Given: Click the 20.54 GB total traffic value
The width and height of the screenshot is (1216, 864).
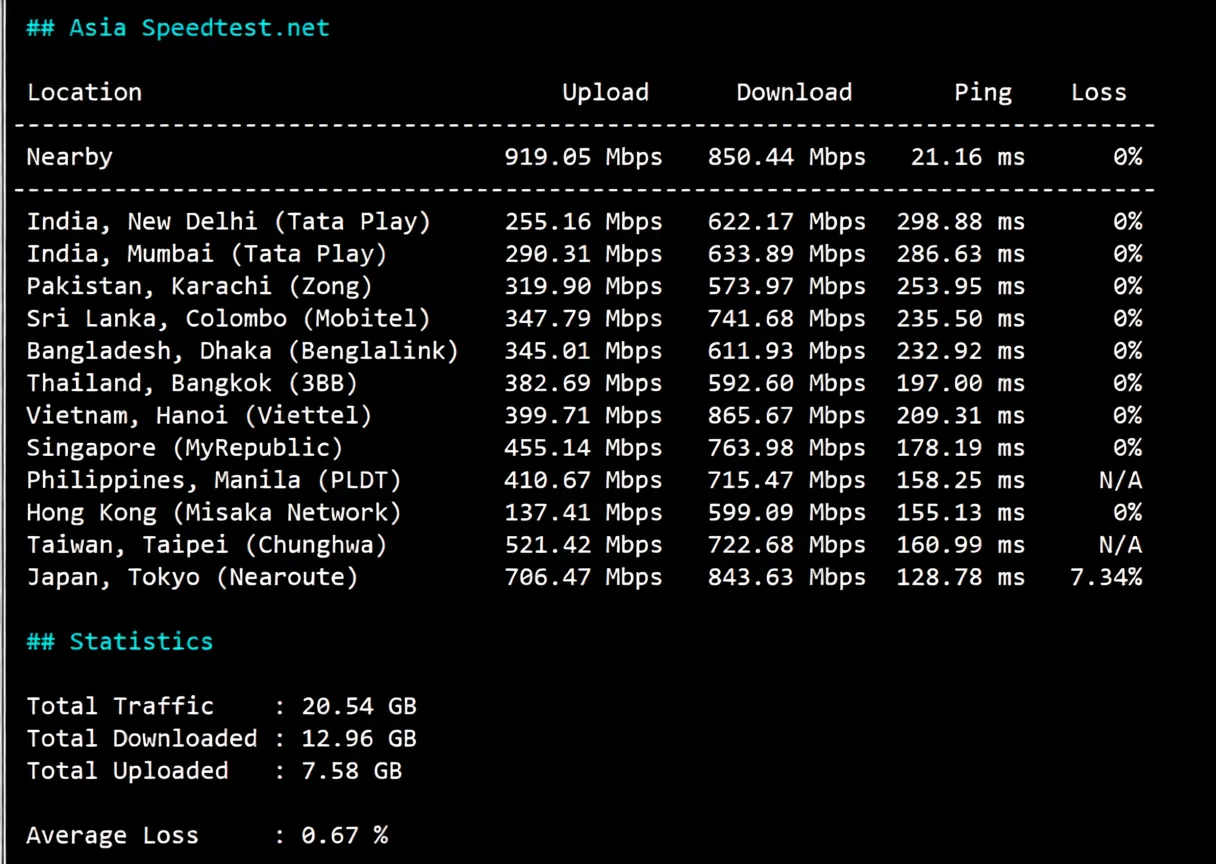Looking at the screenshot, I should (x=359, y=707).
